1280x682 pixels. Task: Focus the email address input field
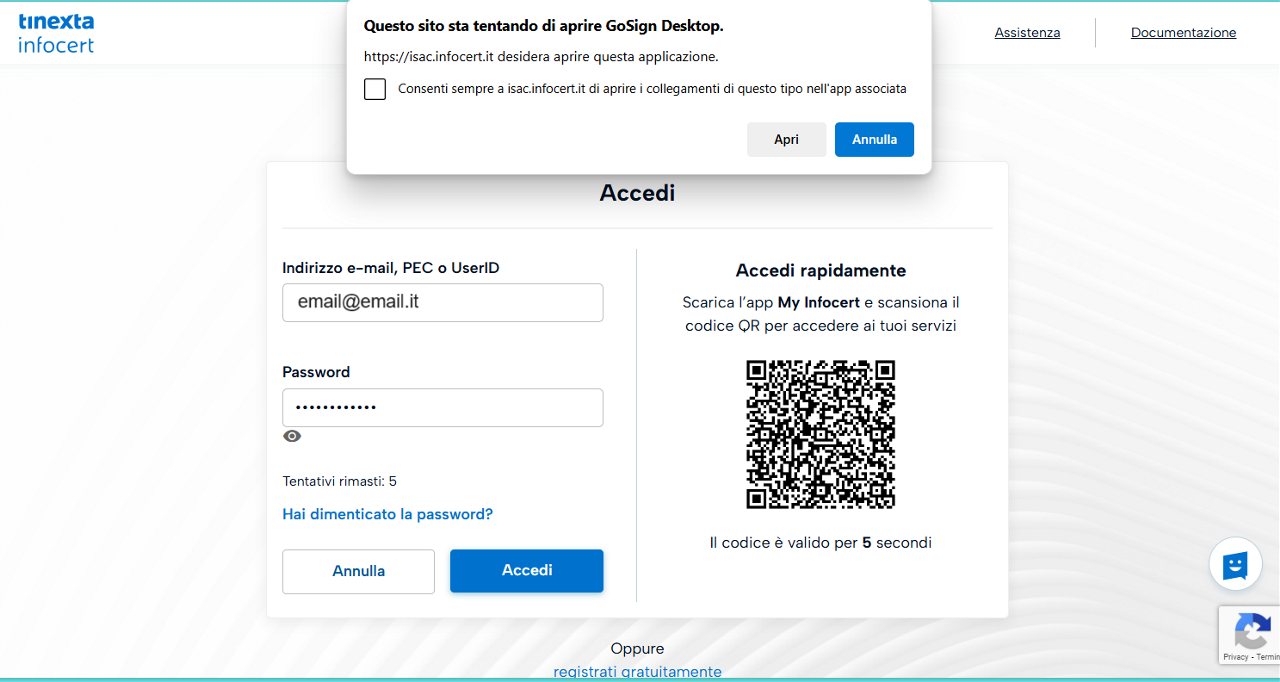click(442, 302)
